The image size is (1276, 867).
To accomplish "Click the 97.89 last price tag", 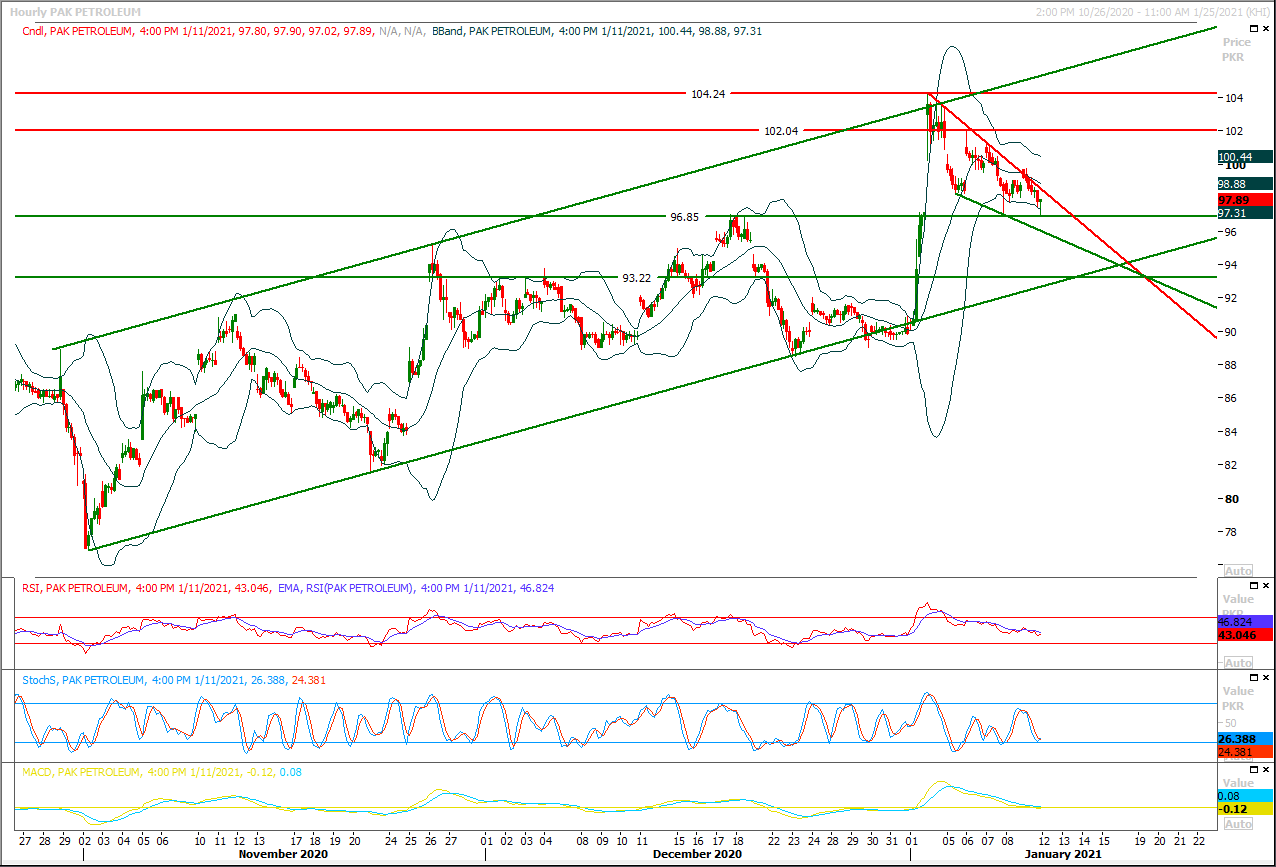I will pos(1244,200).
